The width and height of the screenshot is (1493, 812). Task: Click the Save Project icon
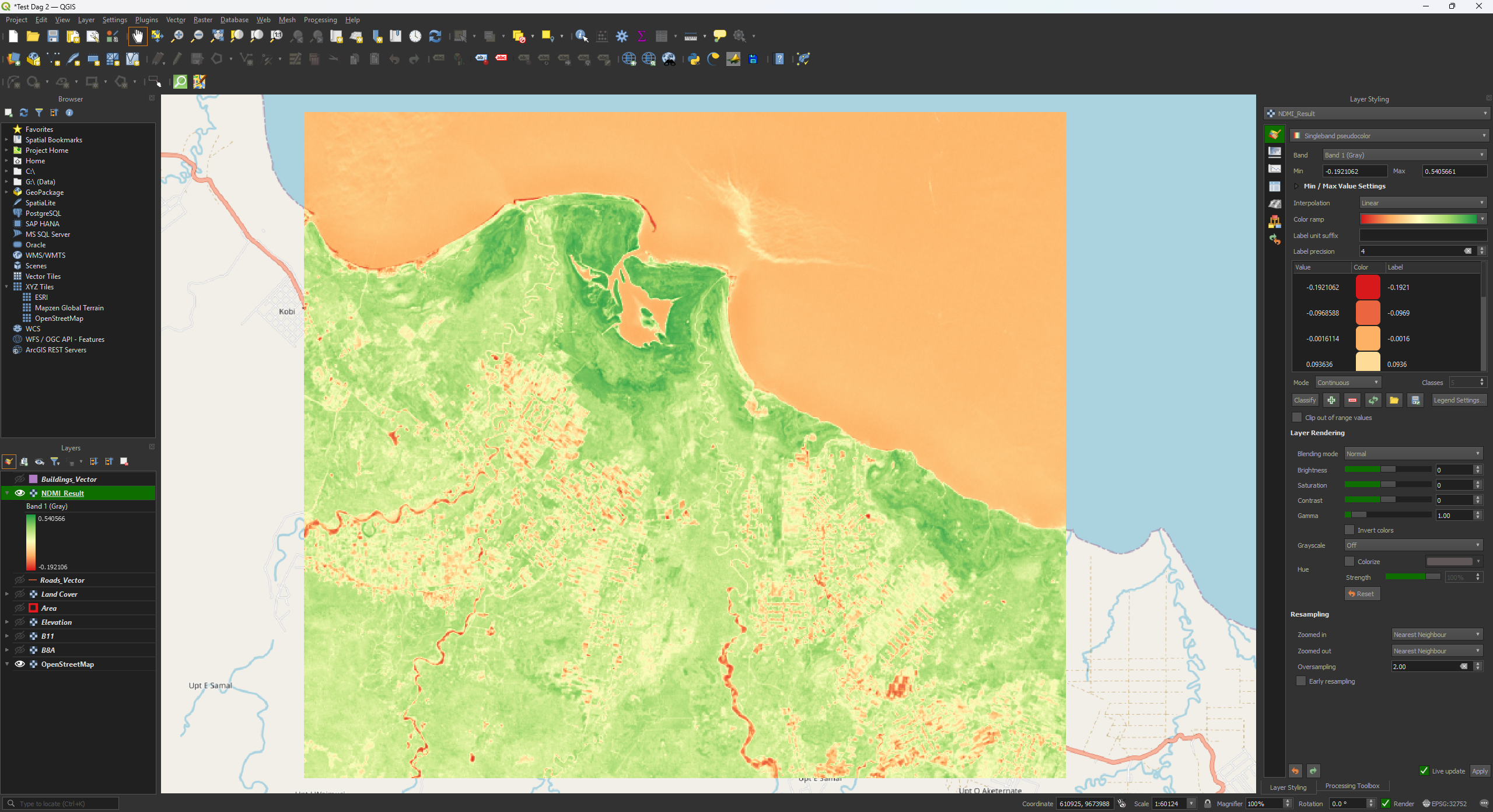[x=53, y=36]
